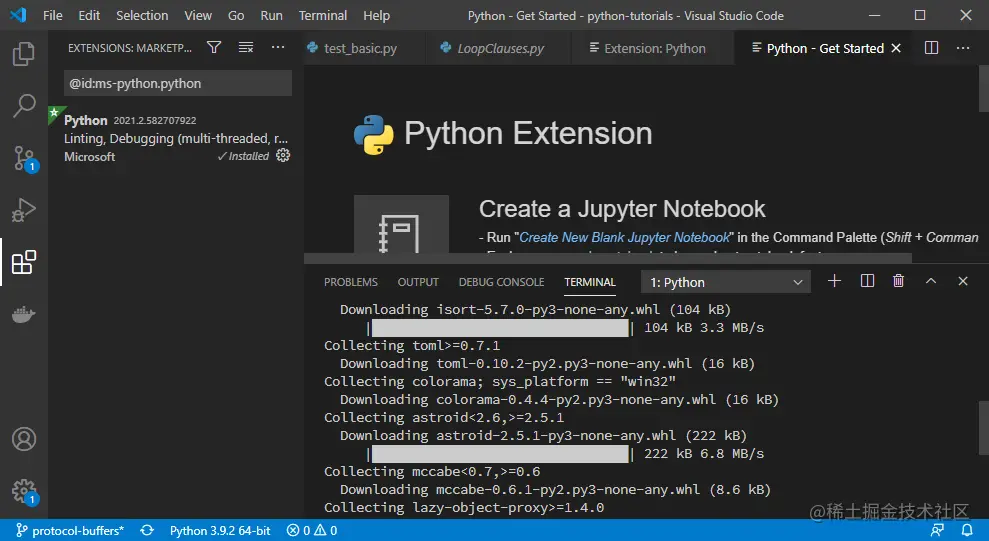
Task: Select the TERMINAL panel tab
Action: 590,282
